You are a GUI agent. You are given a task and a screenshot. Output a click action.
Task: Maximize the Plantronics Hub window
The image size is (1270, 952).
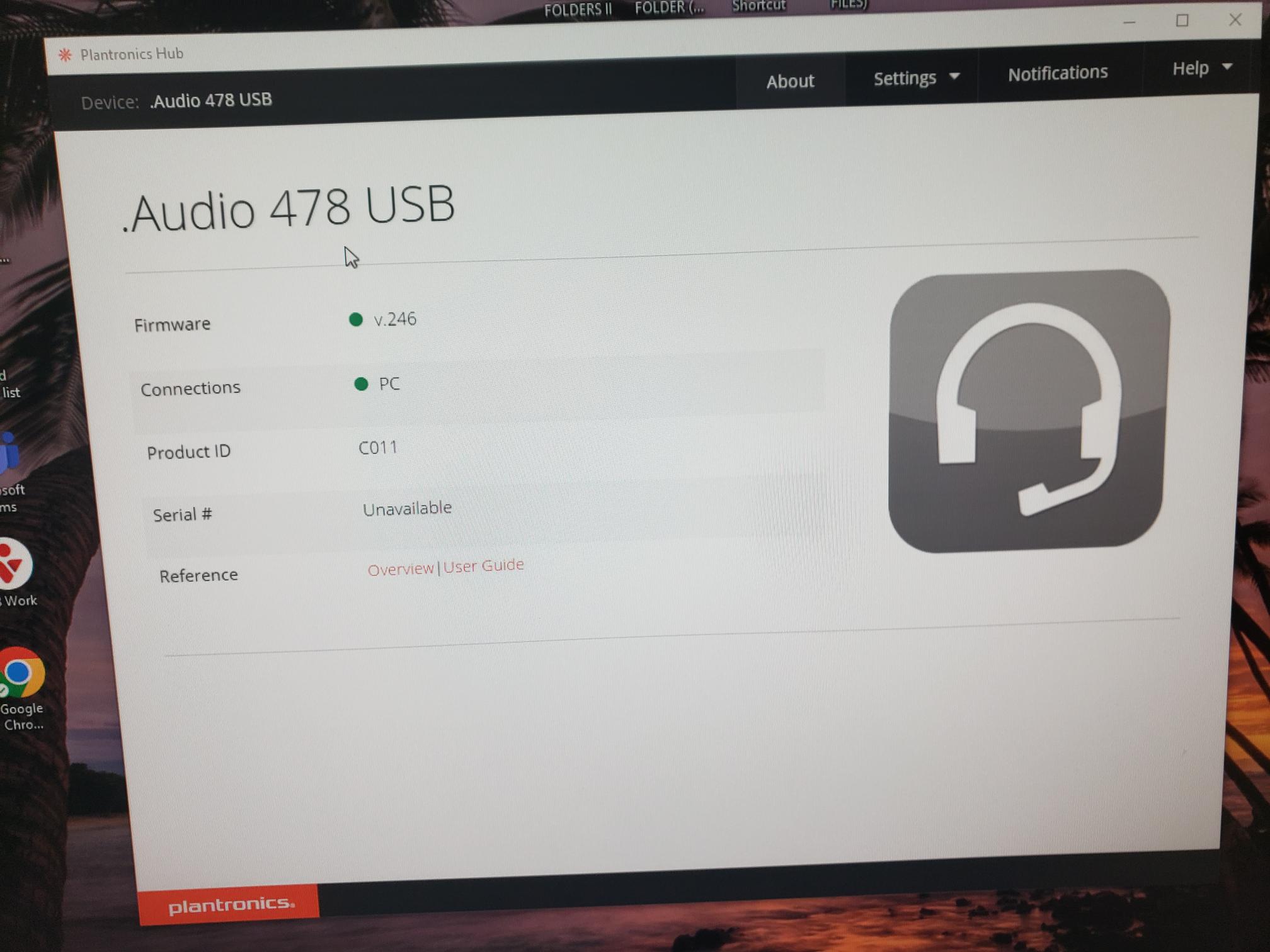[1182, 21]
